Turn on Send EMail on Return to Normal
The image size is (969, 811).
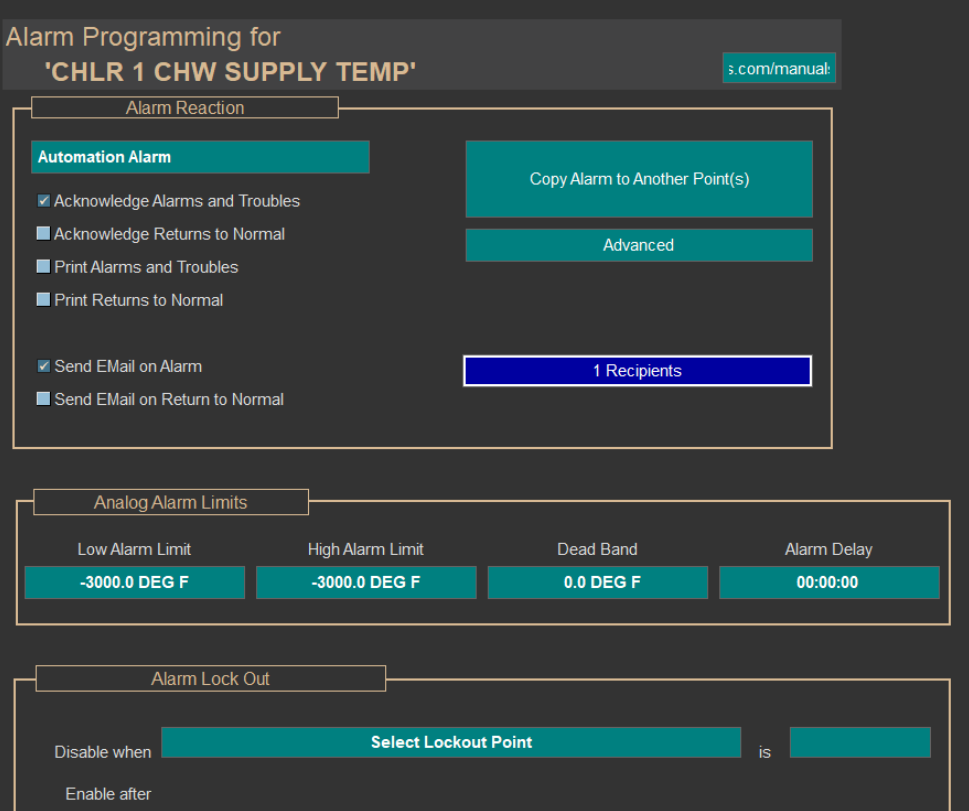coord(44,399)
